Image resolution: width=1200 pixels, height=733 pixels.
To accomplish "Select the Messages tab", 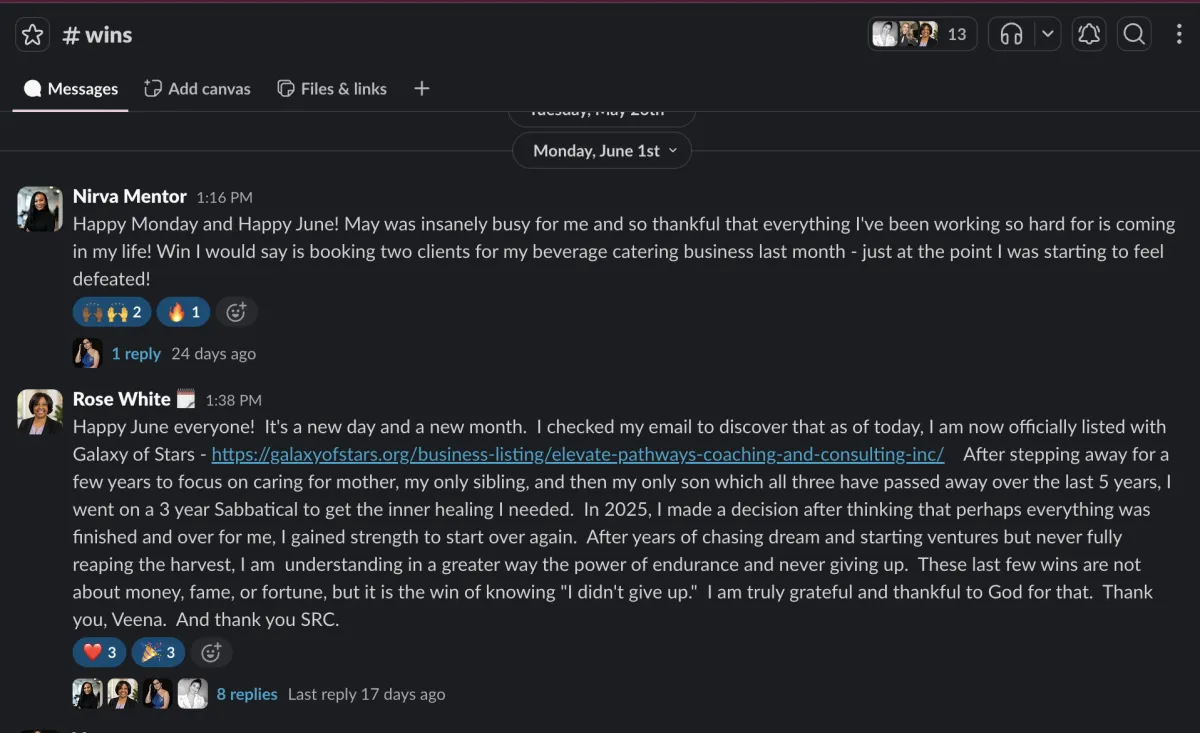I will [x=71, y=89].
